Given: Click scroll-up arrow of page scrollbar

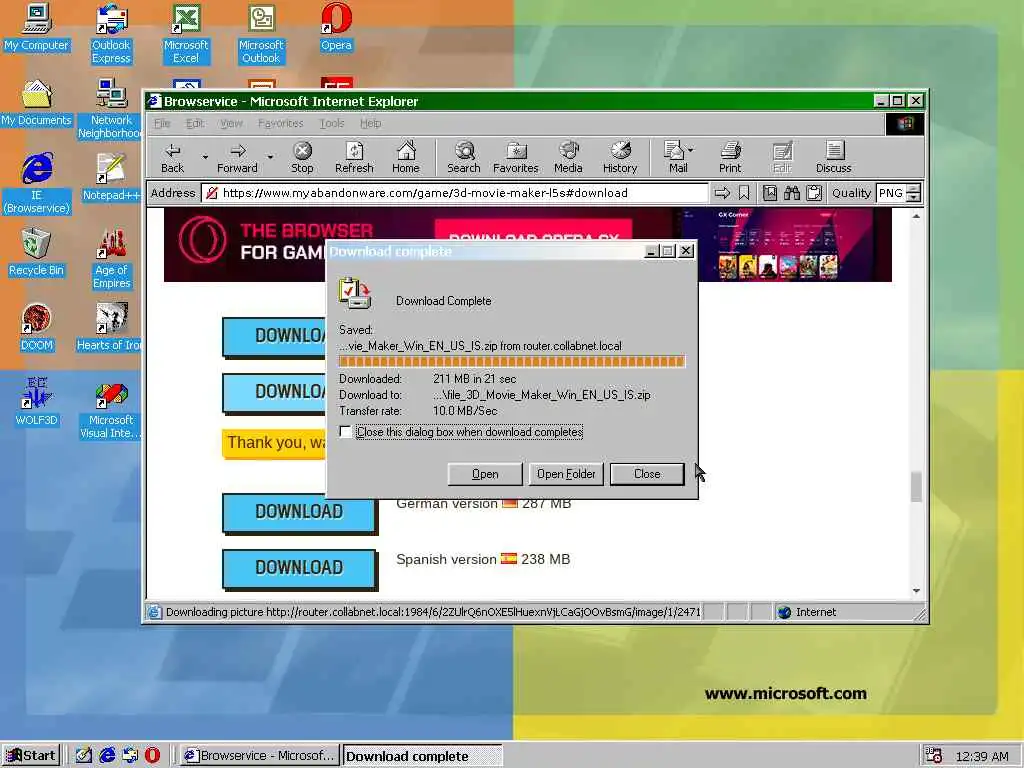Looking at the screenshot, I should point(916,216).
